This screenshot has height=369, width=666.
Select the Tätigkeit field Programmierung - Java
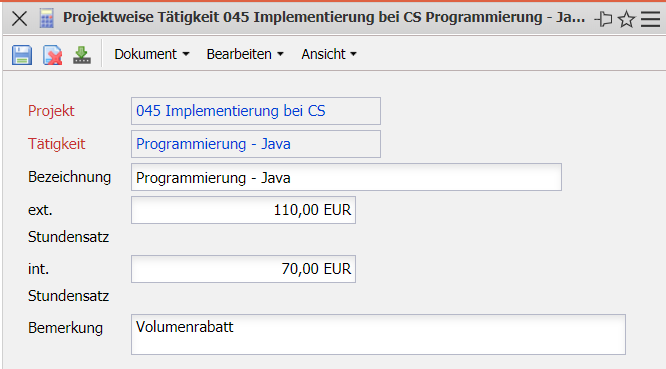[256, 144]
